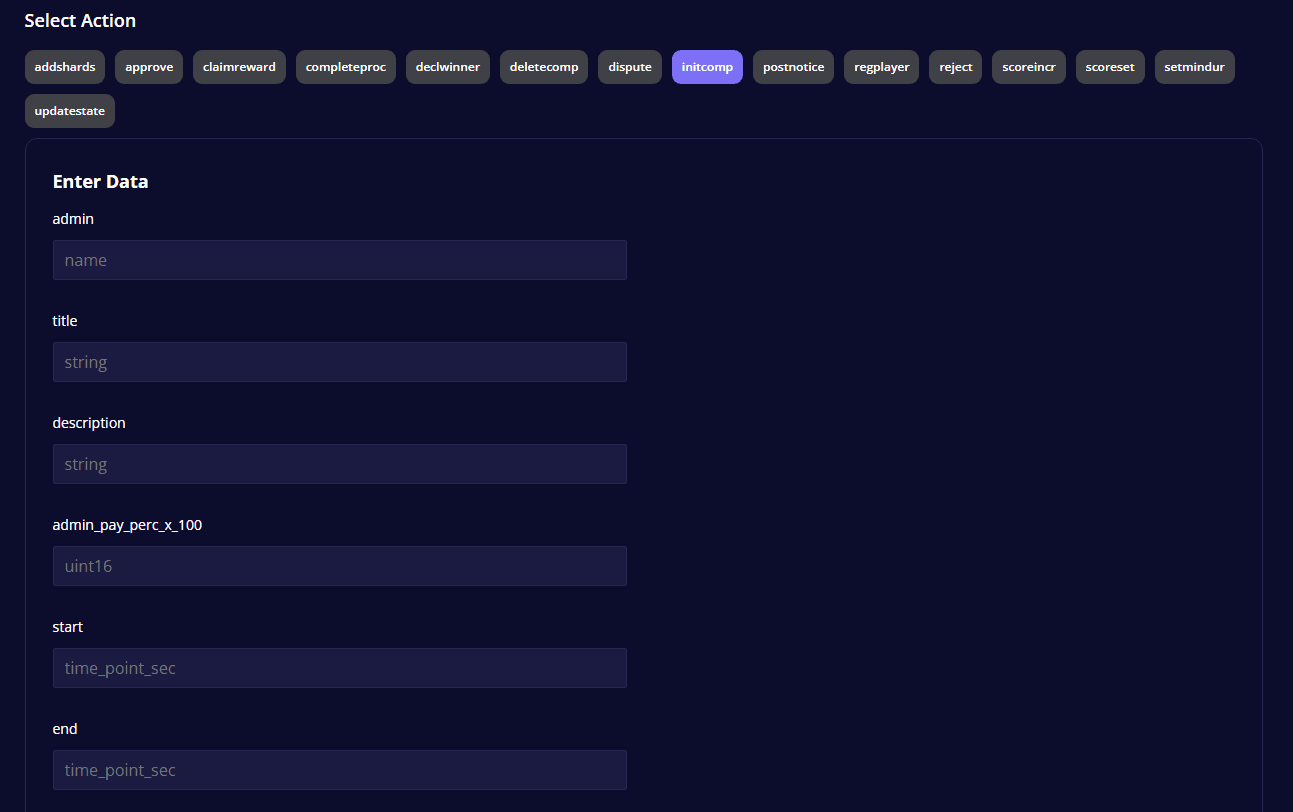Viewport: 1293px width, 812px height.
Task: Choose the deletecomp action
Action: [544, 67]
